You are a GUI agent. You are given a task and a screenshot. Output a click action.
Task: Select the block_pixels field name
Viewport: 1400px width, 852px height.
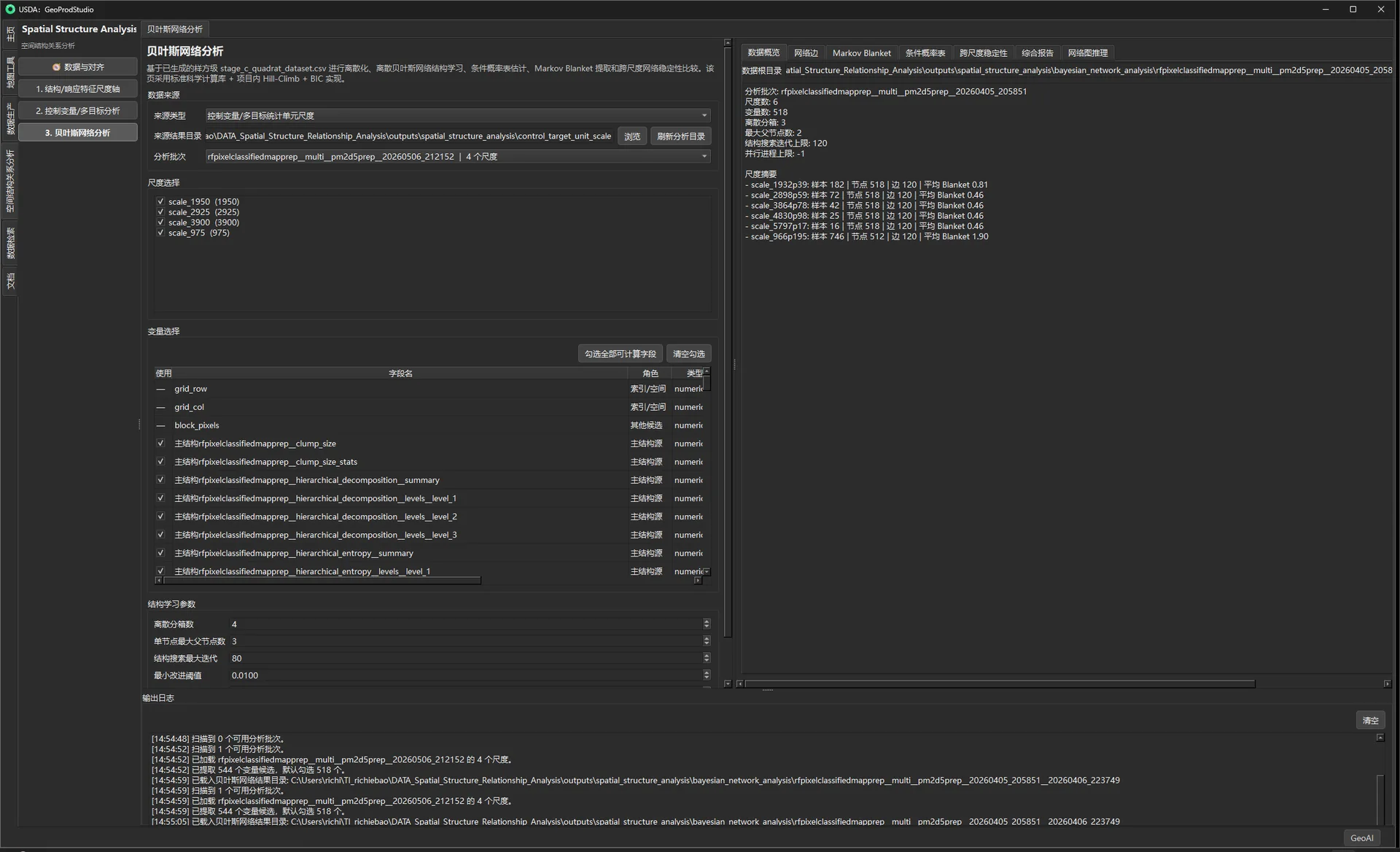197,425
